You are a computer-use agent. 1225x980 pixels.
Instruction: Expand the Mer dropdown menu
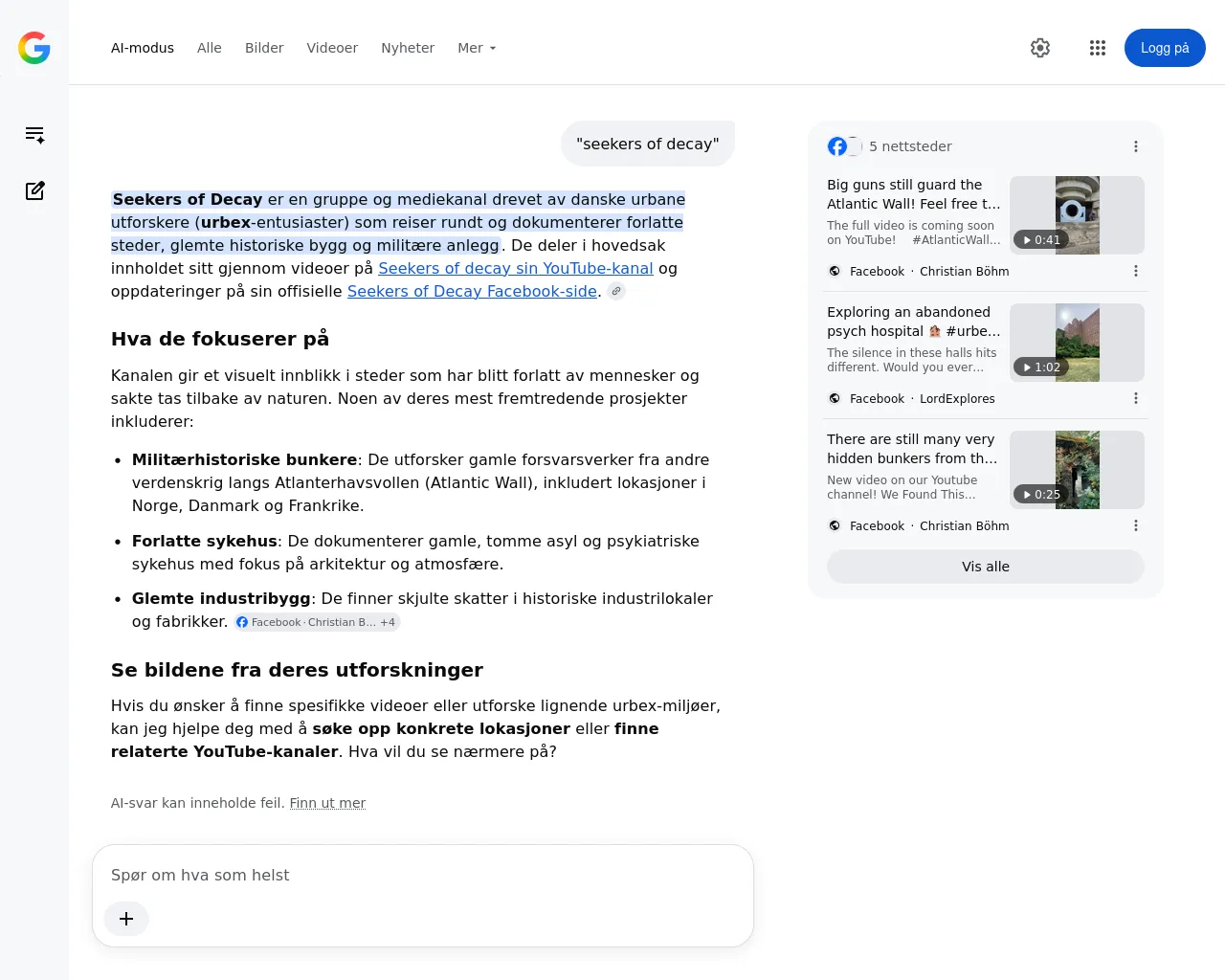coord(477,48)
